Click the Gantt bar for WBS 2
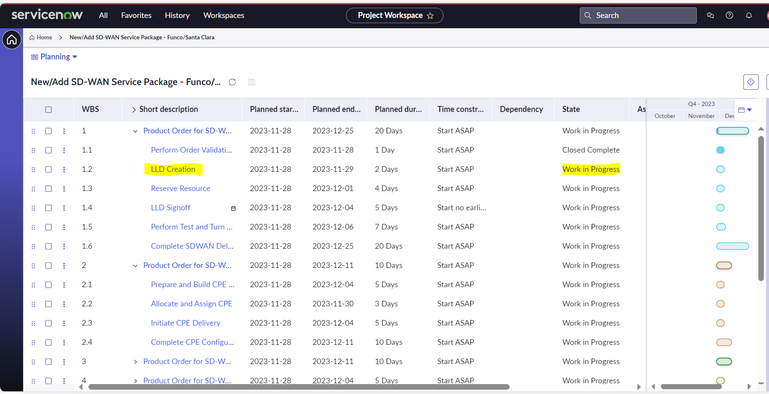Image resolution: width=769 pixels, height=394 pixels. click(724, 265)
